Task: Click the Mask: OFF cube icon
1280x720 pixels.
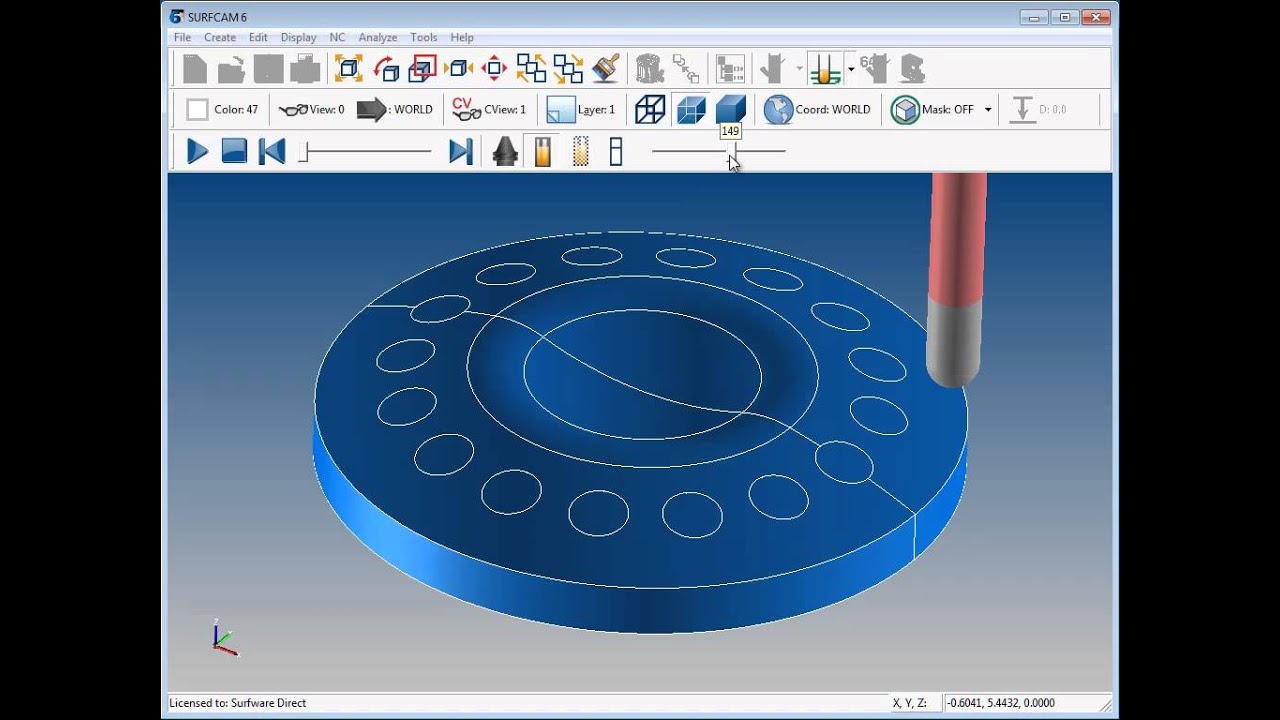Action: pos(905,110)
